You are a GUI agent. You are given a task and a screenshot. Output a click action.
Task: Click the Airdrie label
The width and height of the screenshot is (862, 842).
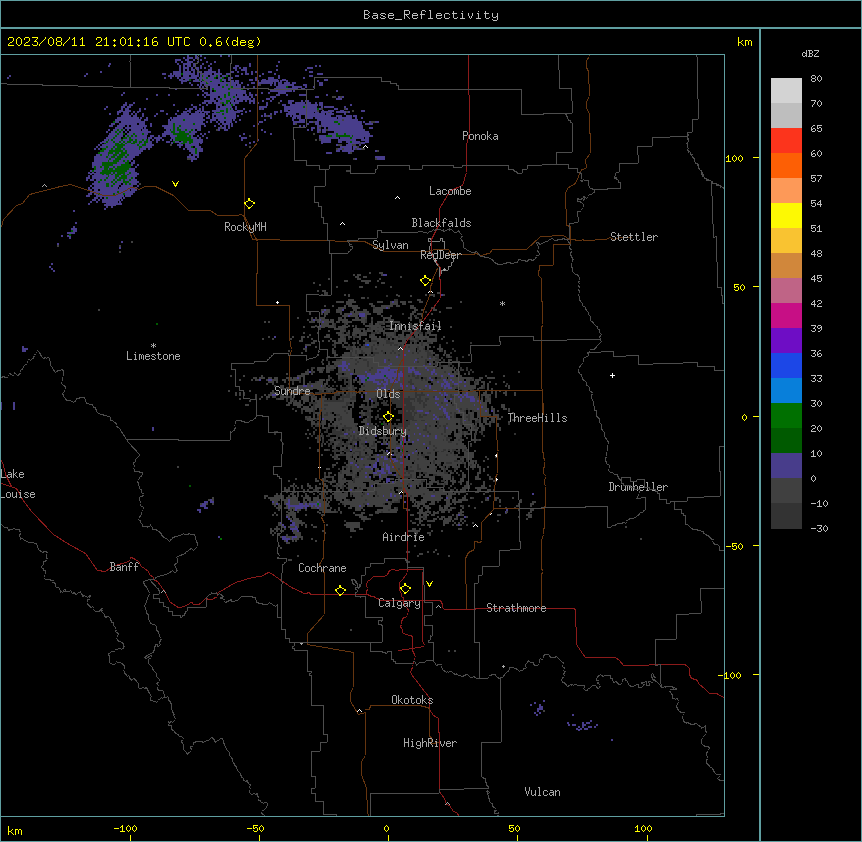pos(404,537)
